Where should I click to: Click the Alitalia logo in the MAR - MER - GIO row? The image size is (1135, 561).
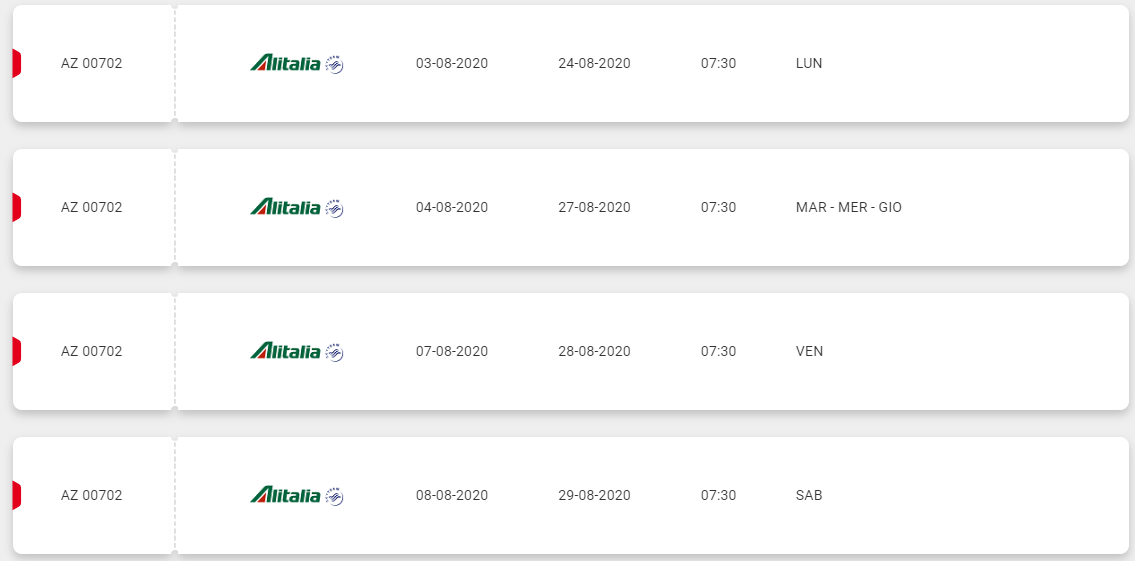[285, 207]
